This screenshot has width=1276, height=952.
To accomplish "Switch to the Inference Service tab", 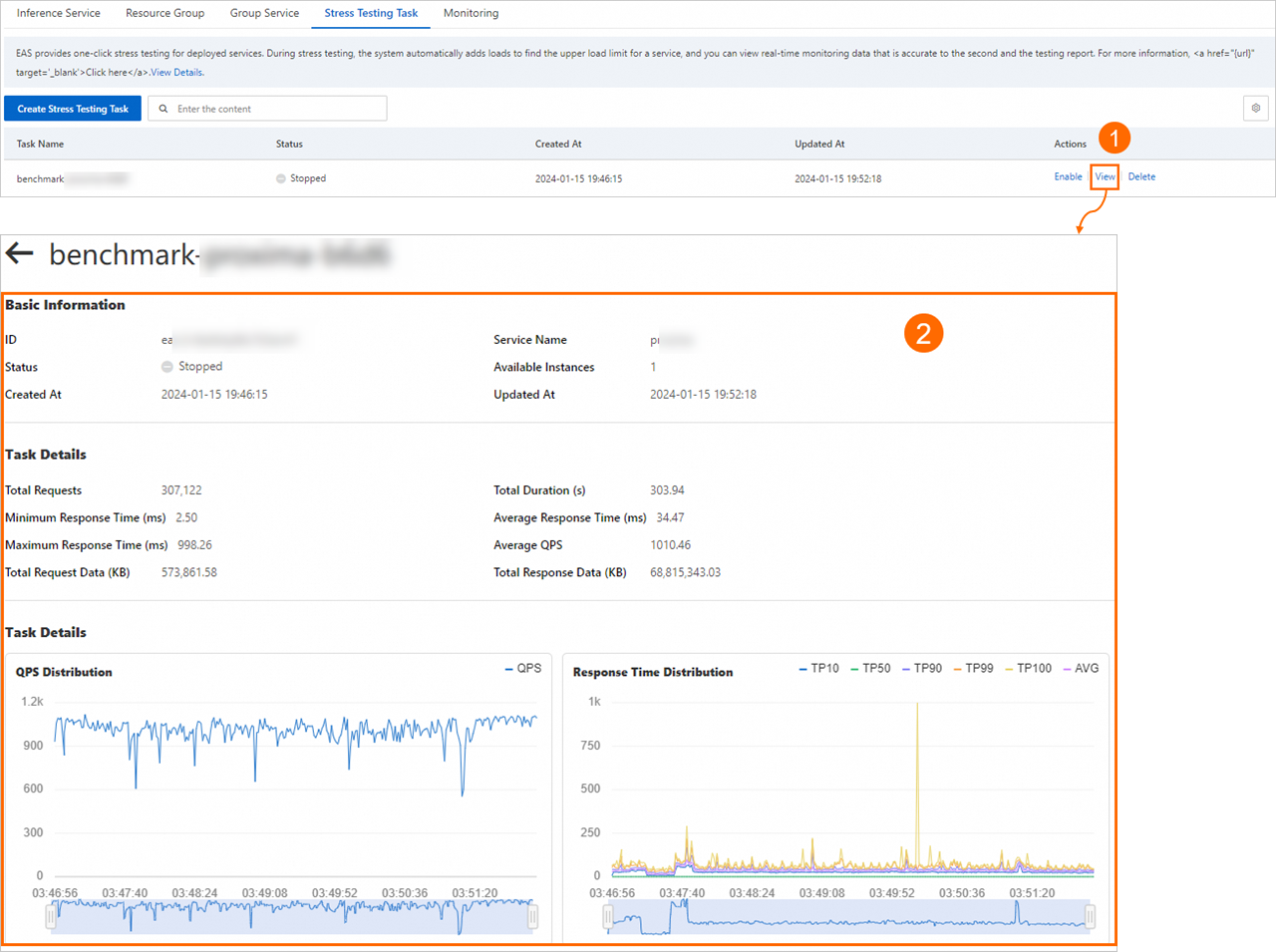I will 59,13.
